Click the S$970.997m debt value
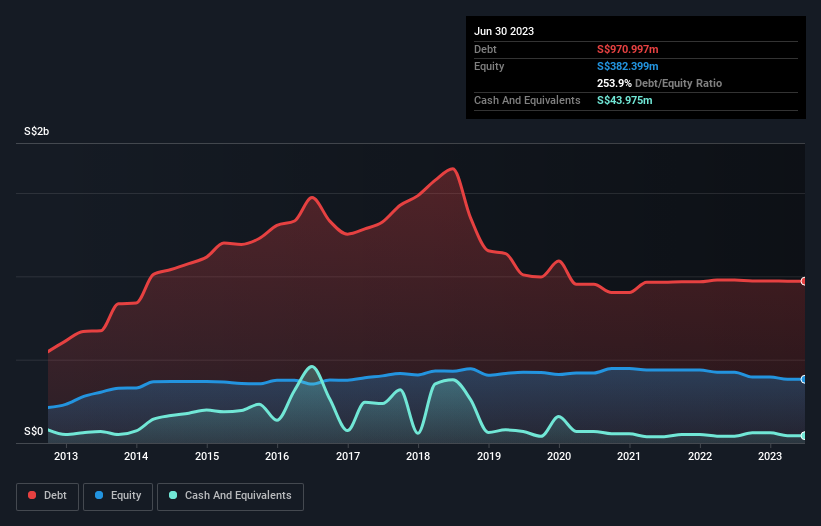The width and height of the screenshot is (821, 526). pyautogui.click(x=627, y=49)
